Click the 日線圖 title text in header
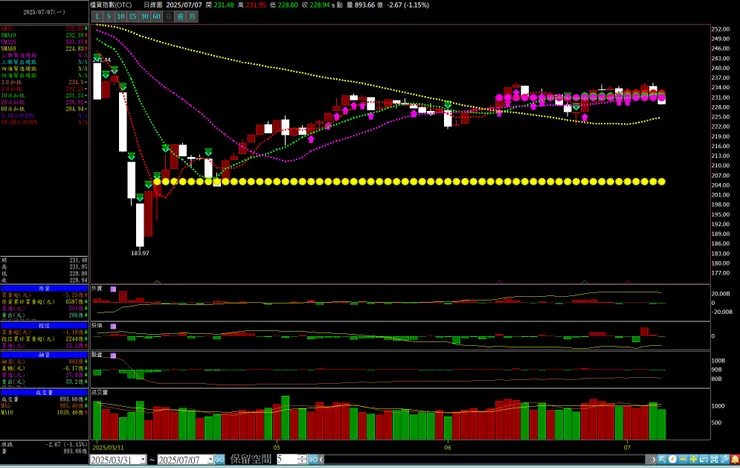Viewport: 740px width, 468px height. pyautogui.click(x=153, y=5)
